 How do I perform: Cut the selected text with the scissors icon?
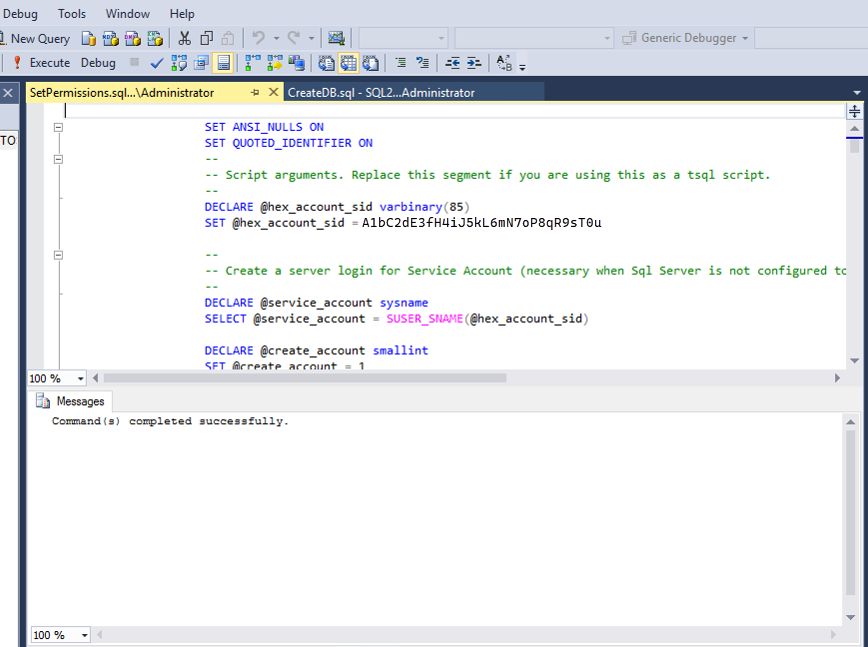click(x=183, y=37)
